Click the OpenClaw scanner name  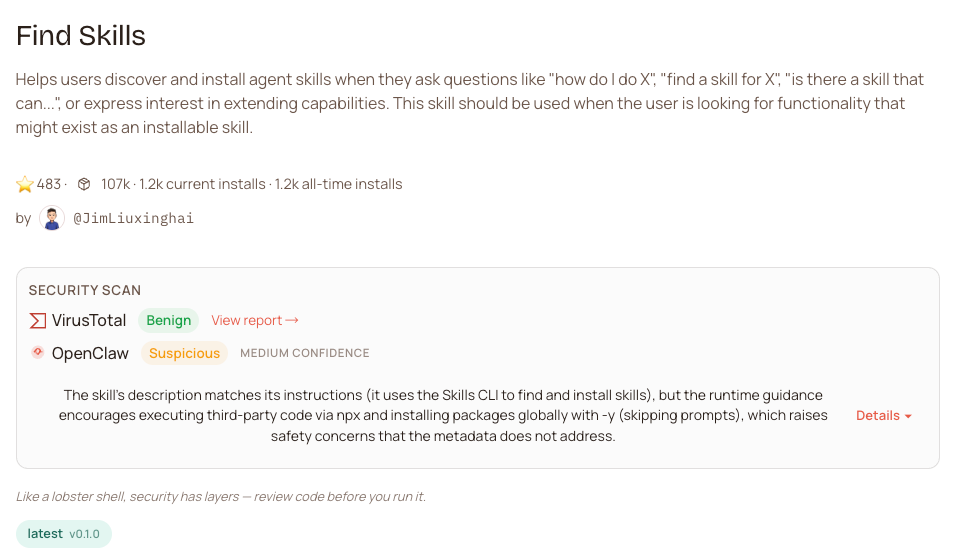[x=89, y=353]
